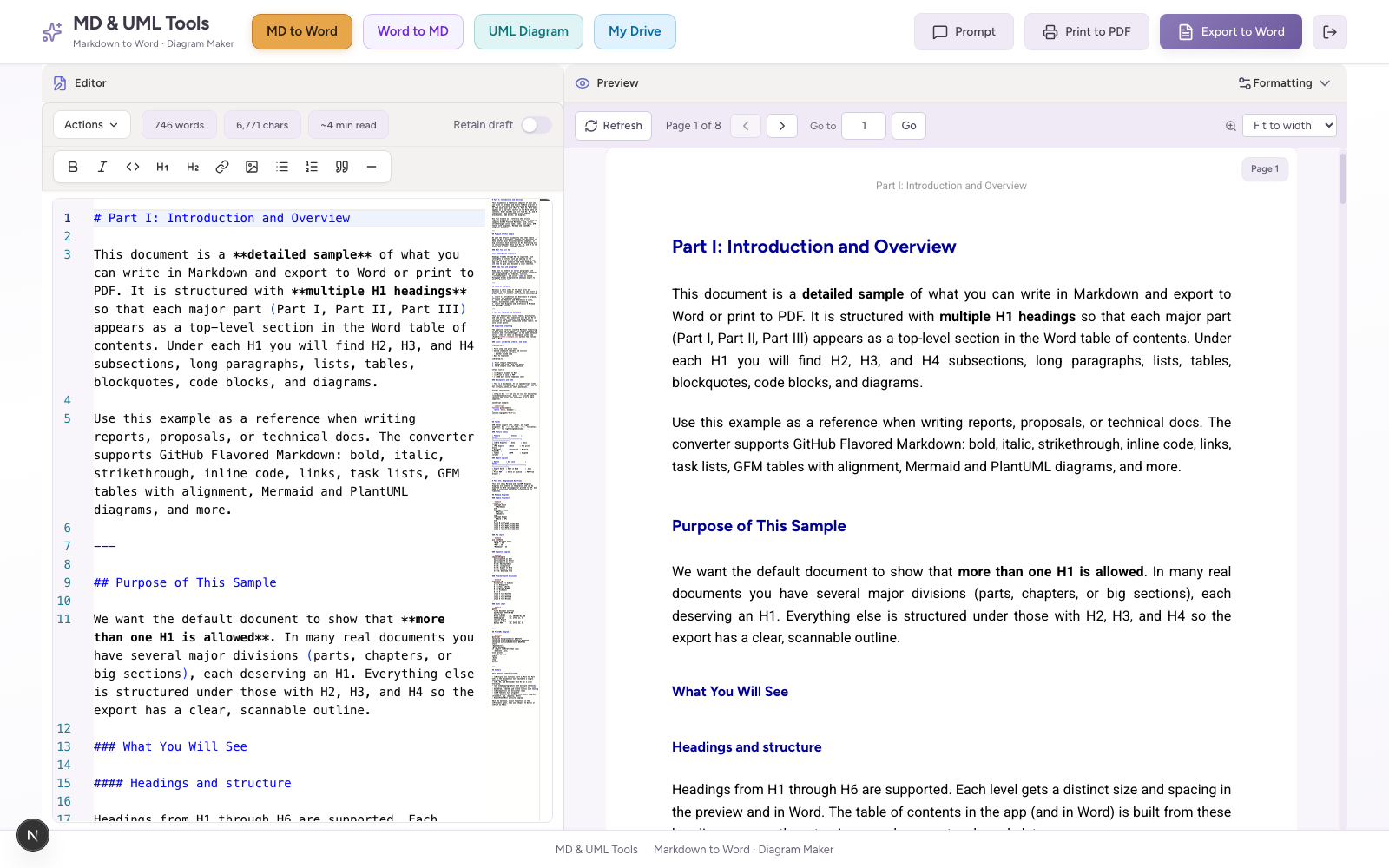The image size is (1389, 868).
Task: Click the Page 1 badge in preview
Action: tap(1265, 169)
